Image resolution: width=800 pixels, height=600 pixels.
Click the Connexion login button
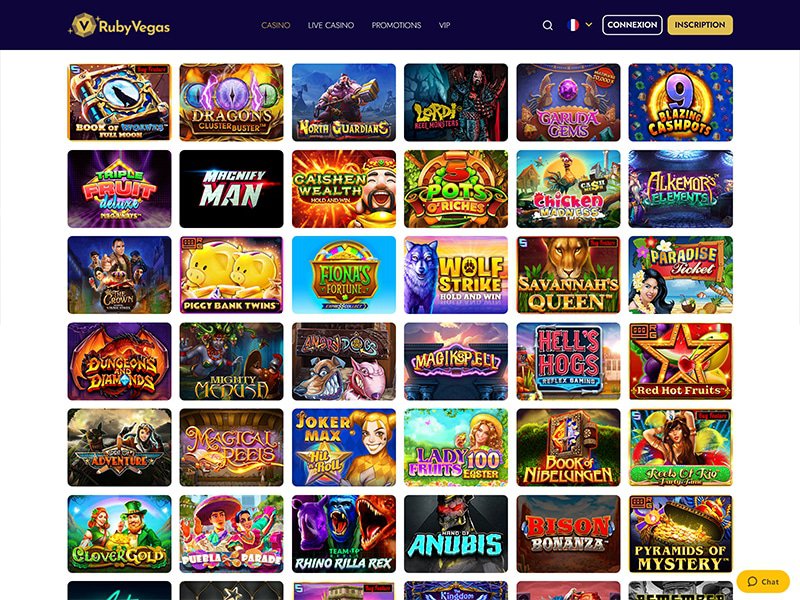[632, 24]
